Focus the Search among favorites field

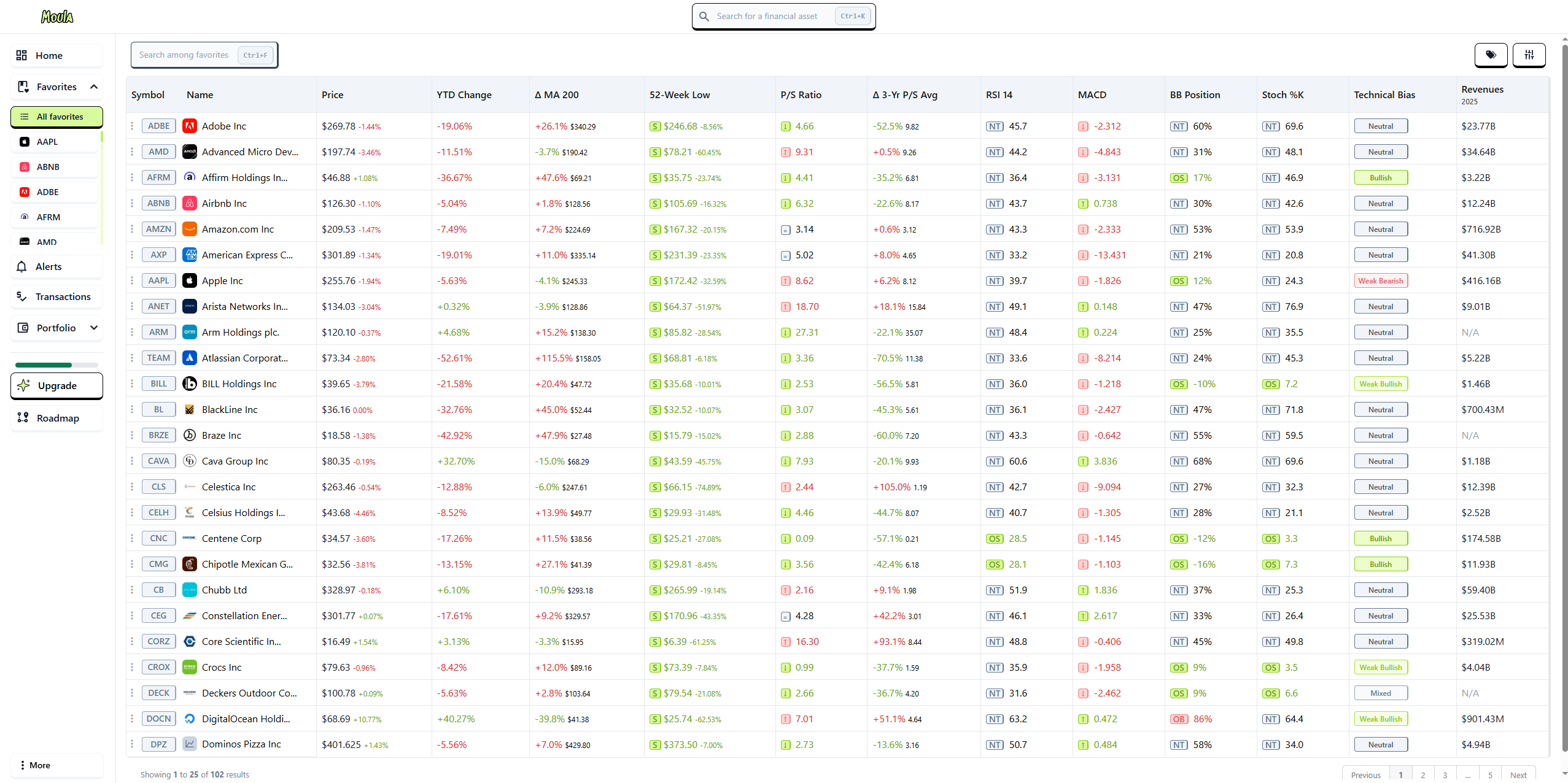(204, 55)
